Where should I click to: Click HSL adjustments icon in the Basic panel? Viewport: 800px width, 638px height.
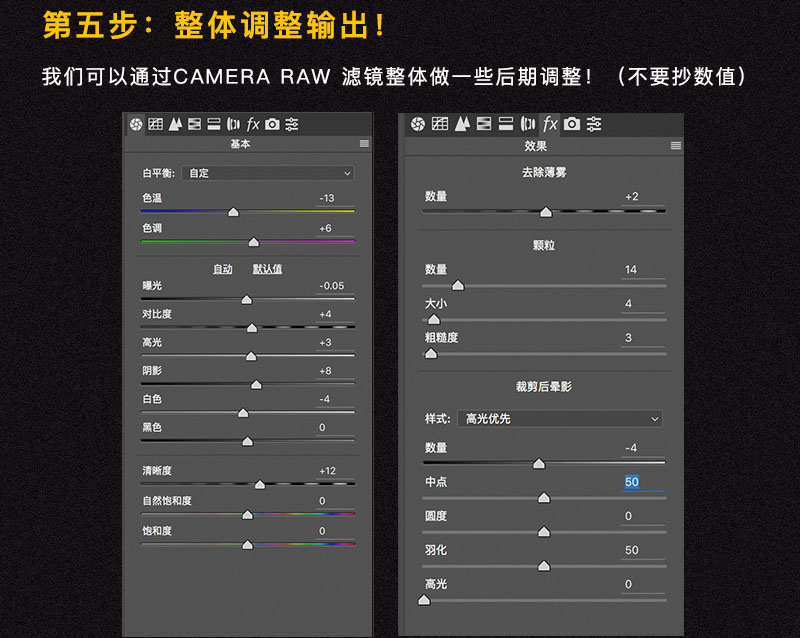(194, 124)
